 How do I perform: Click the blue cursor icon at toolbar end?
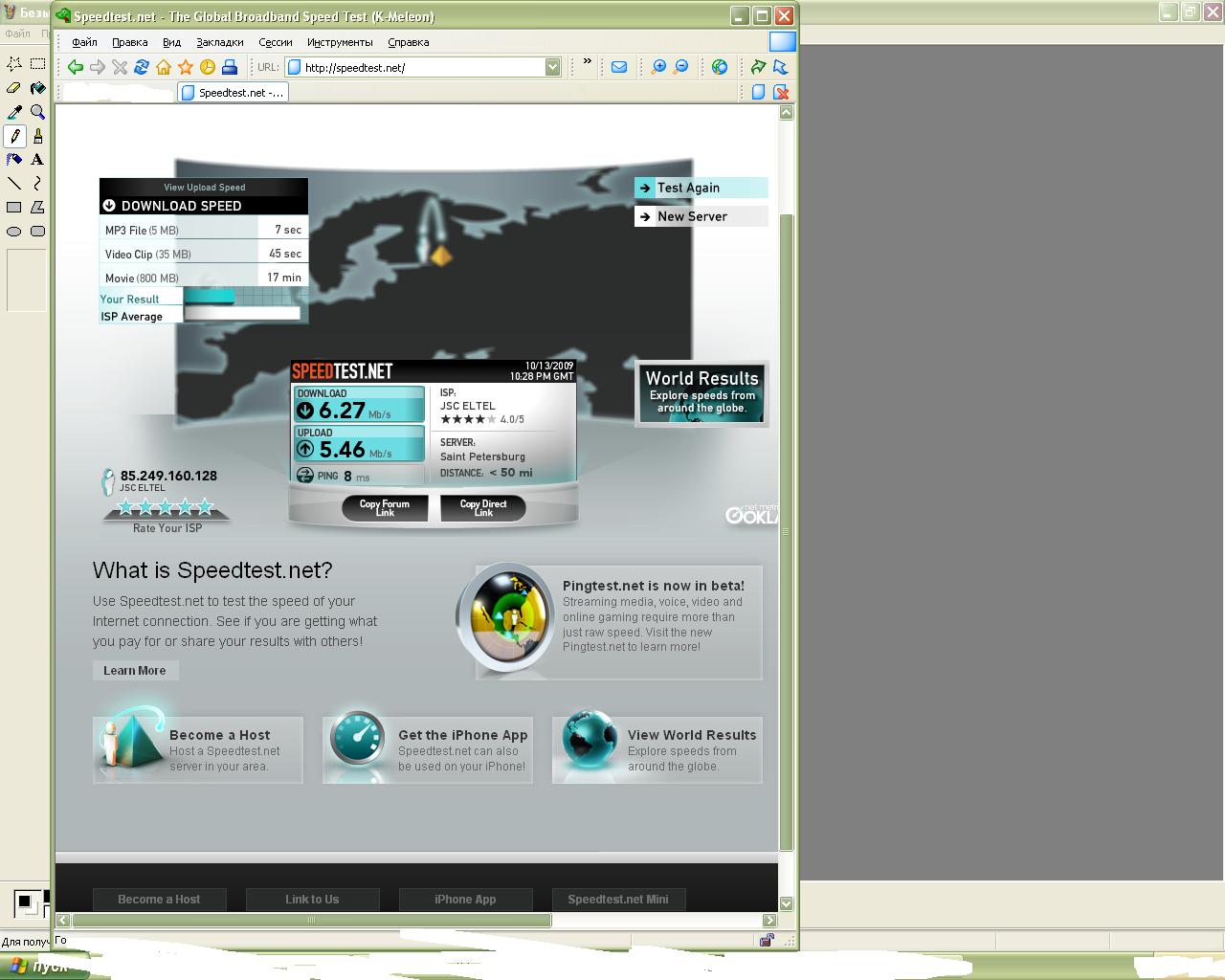781,67
